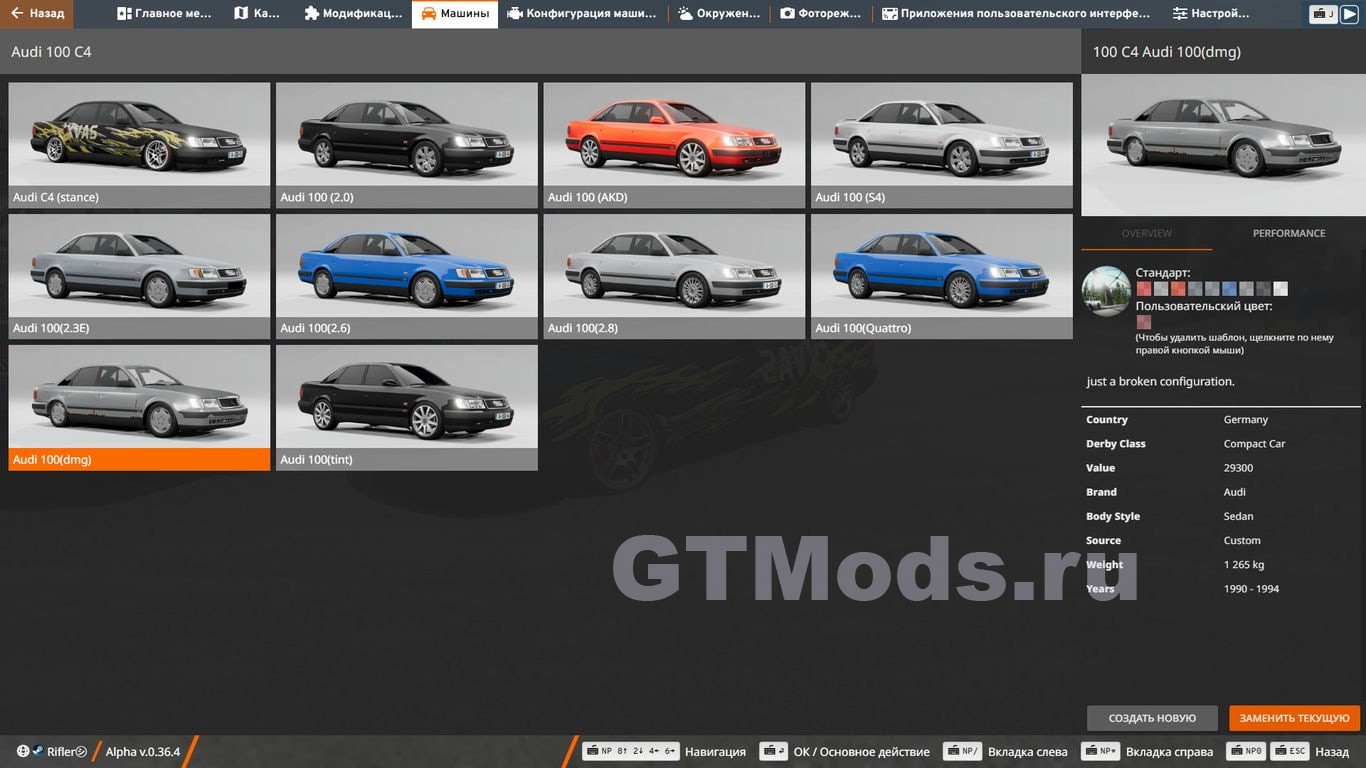The image size is (1366, 768).
Task: Click the СОЗДАТЬ НОВУЮ button
Action: pyautogui.click(x=1152, y=718)
